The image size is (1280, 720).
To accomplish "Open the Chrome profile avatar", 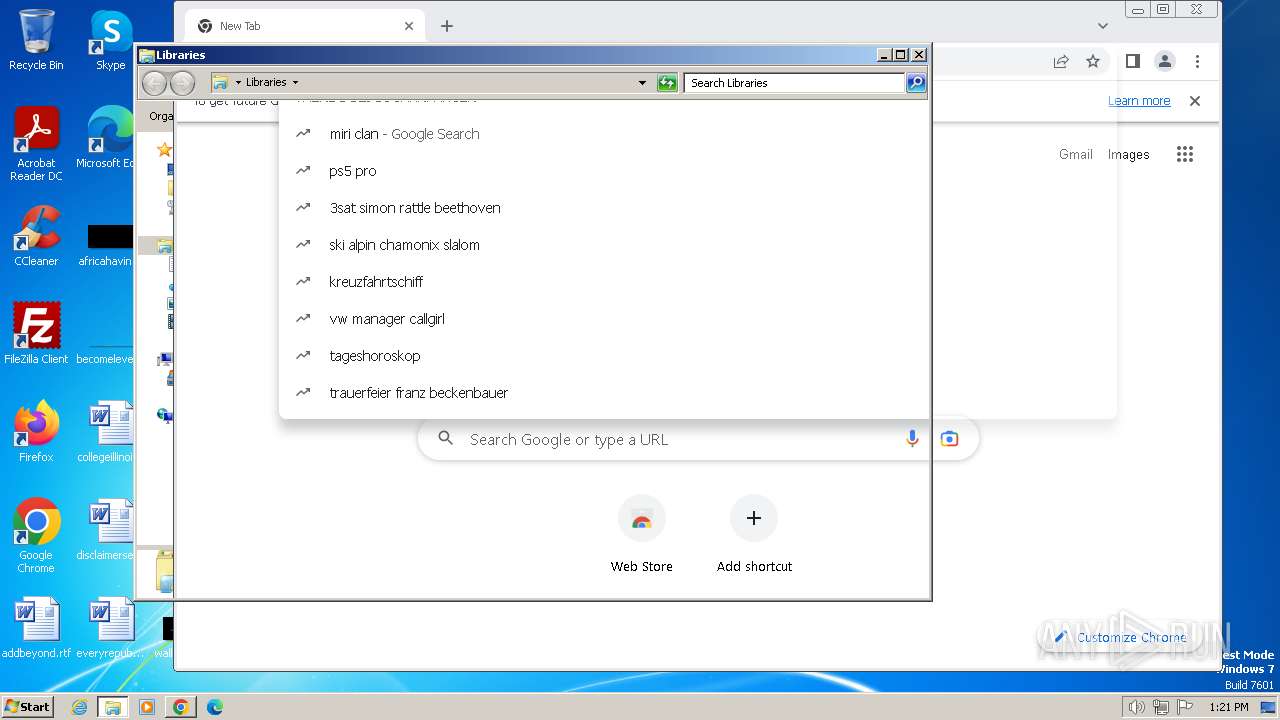I will click(1164, 61).
